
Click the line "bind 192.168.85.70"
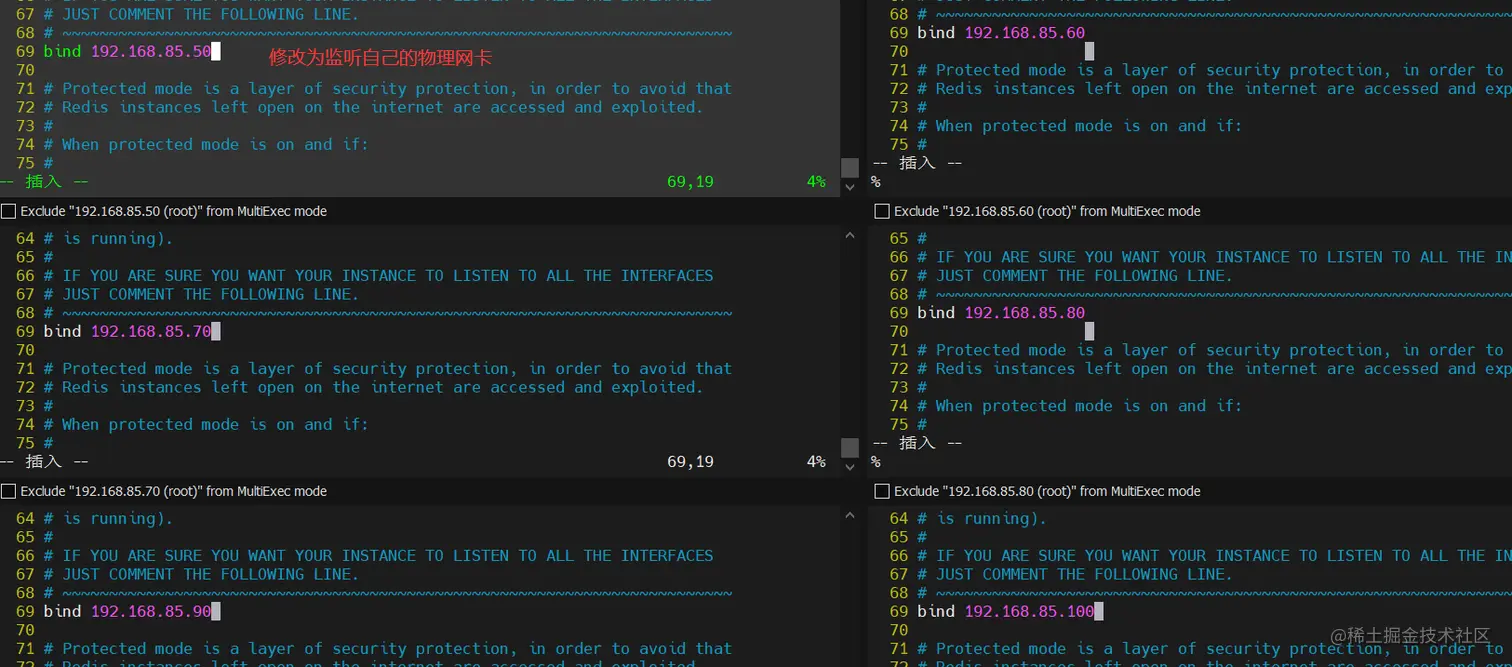[127, 331]
